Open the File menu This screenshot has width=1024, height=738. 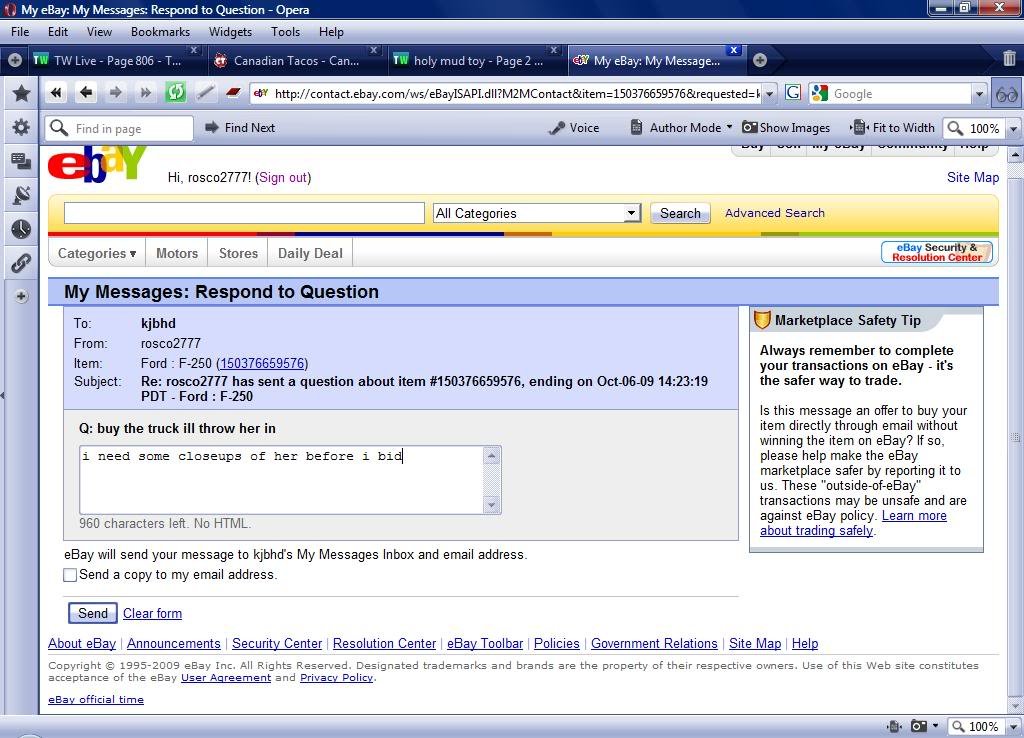coord(20,32)
